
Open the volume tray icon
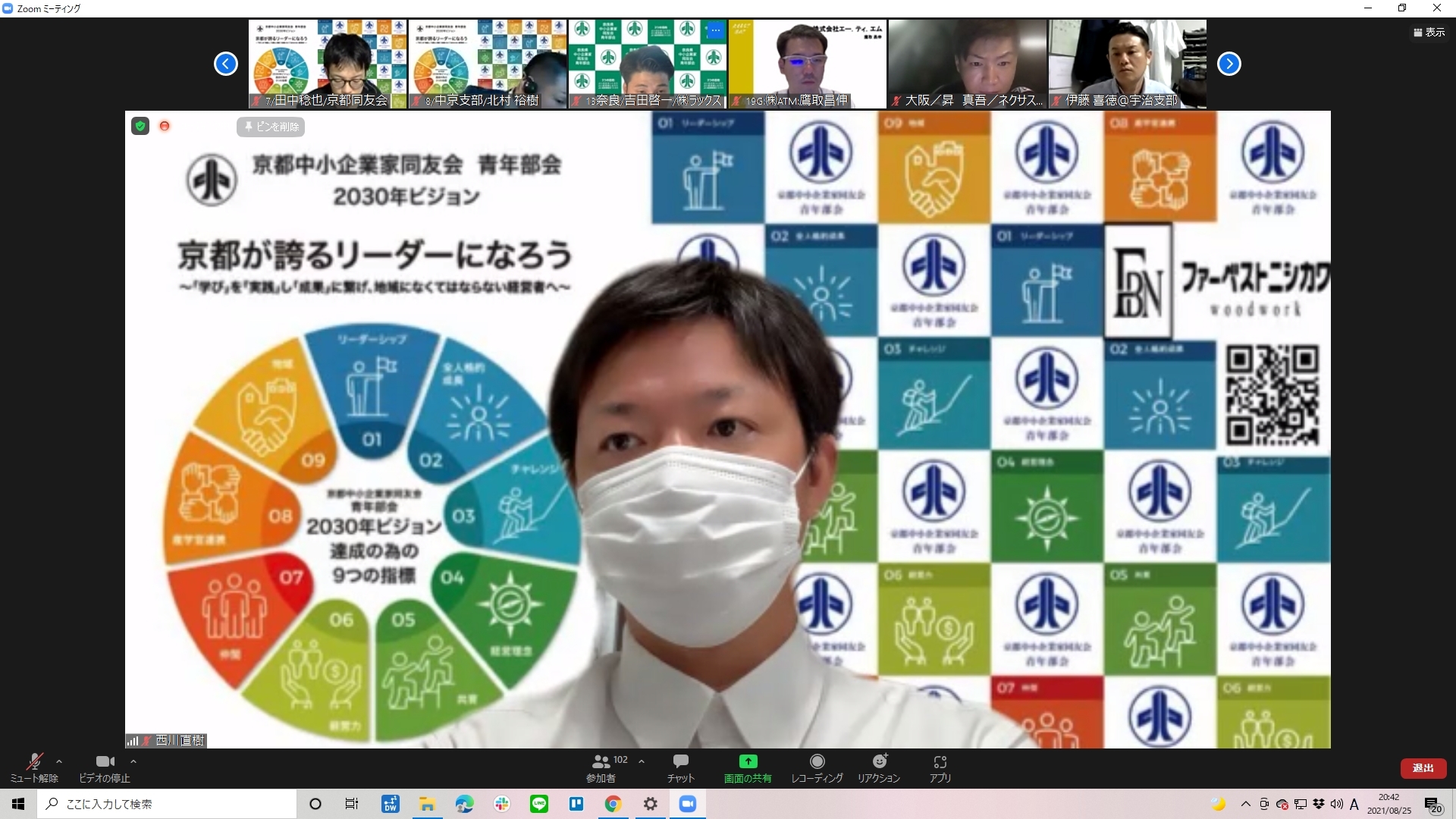coord(1337,804)
